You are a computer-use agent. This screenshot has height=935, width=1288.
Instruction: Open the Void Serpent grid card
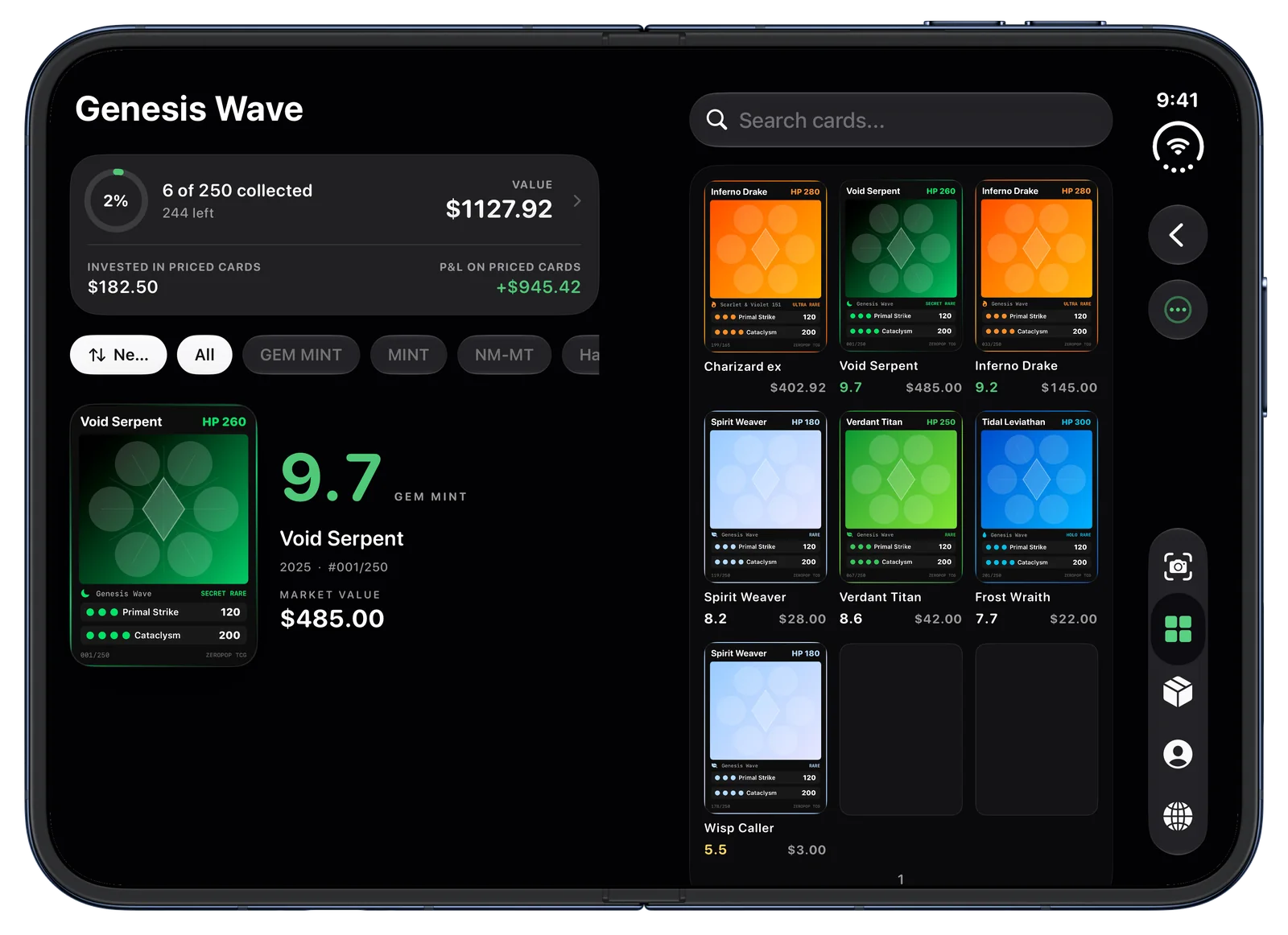coord(900,266)
